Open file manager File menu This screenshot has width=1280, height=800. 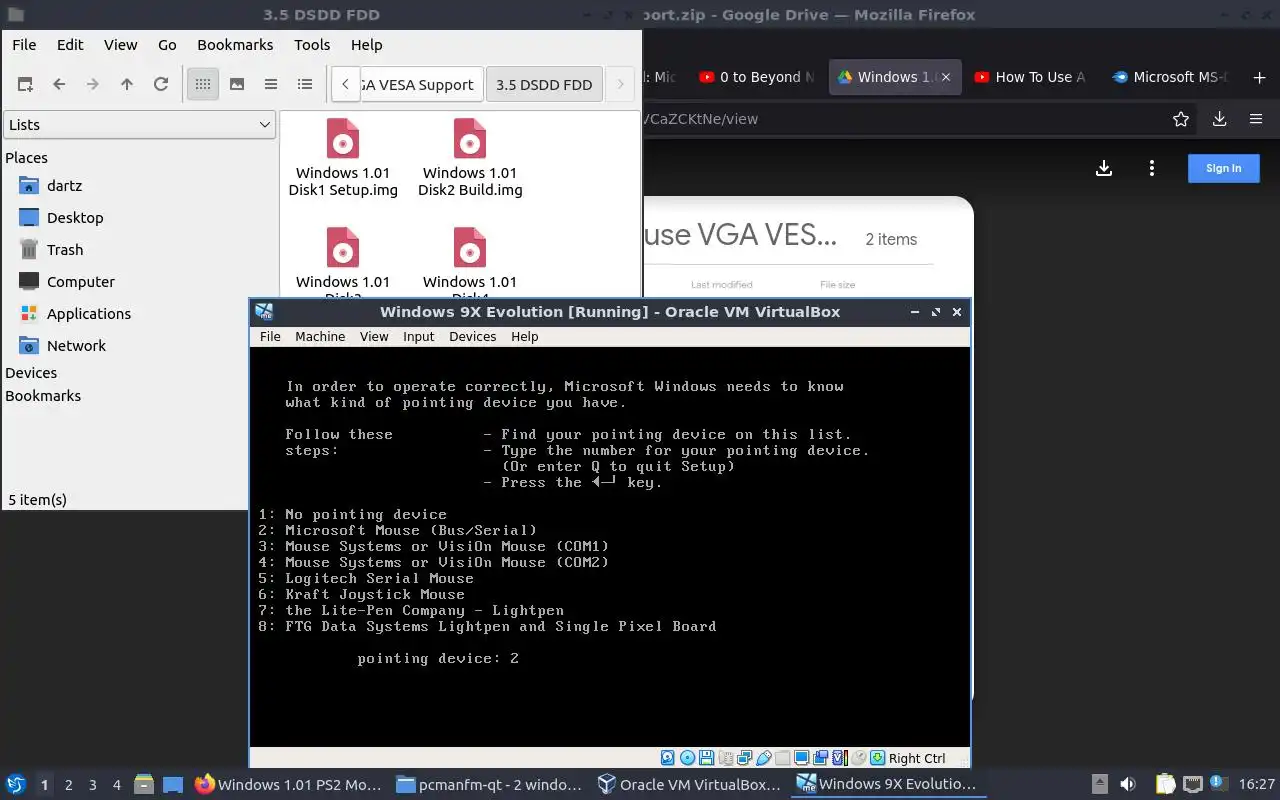click(x=24, y=45)
